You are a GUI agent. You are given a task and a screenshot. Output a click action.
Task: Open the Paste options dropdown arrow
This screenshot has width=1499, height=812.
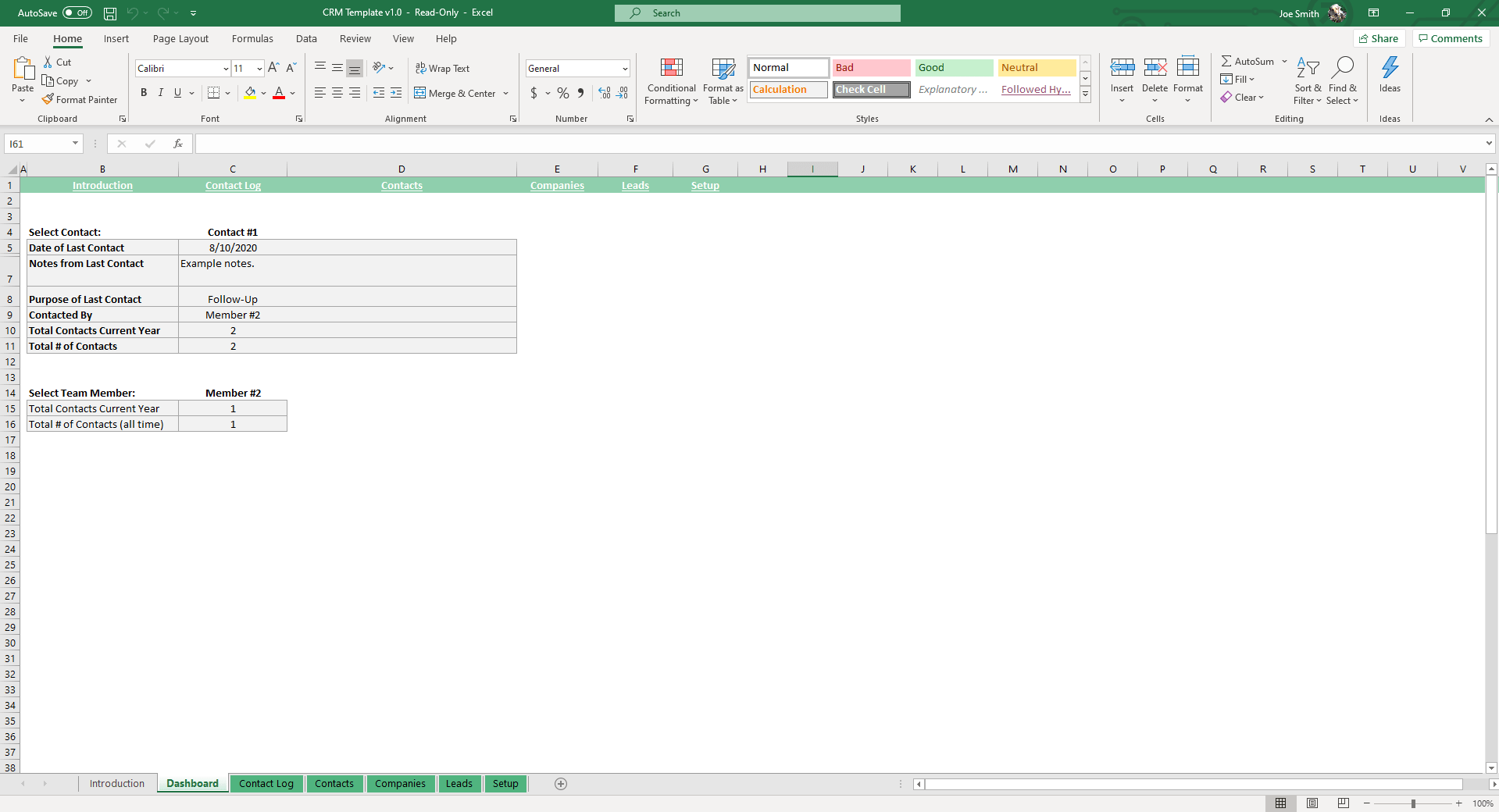tap(23, 101)
